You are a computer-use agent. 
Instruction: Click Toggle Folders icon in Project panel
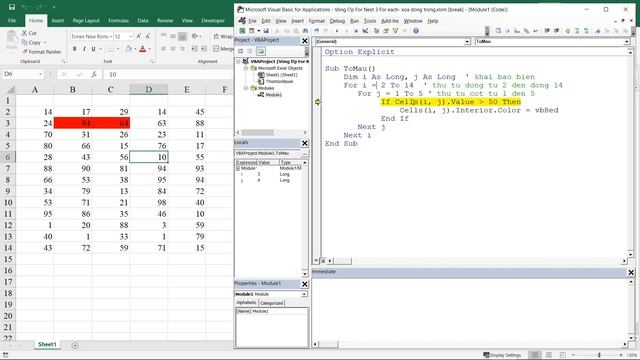(x=261, y=51)
